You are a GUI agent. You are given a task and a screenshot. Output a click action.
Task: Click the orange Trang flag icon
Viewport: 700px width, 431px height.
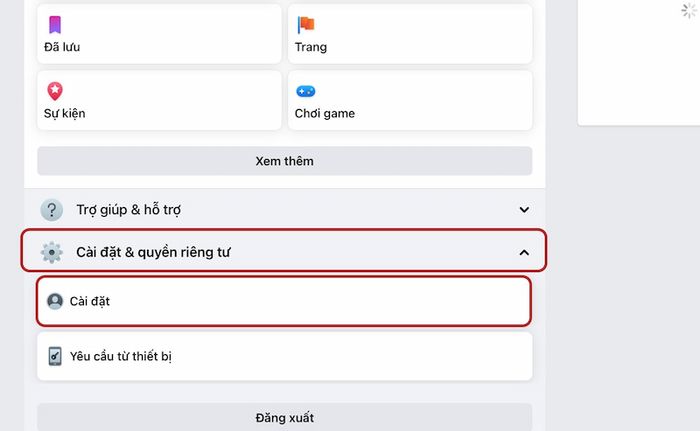tap(306, 25)
